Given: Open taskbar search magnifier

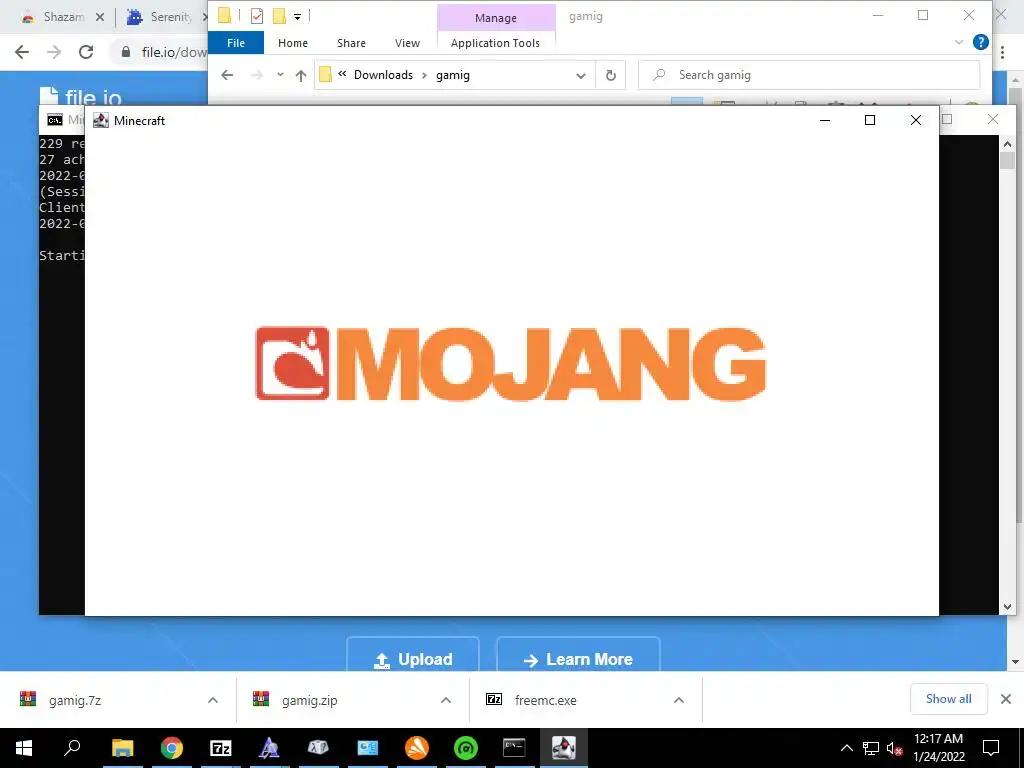Looking at the screenshot, I should pos(72,748).
